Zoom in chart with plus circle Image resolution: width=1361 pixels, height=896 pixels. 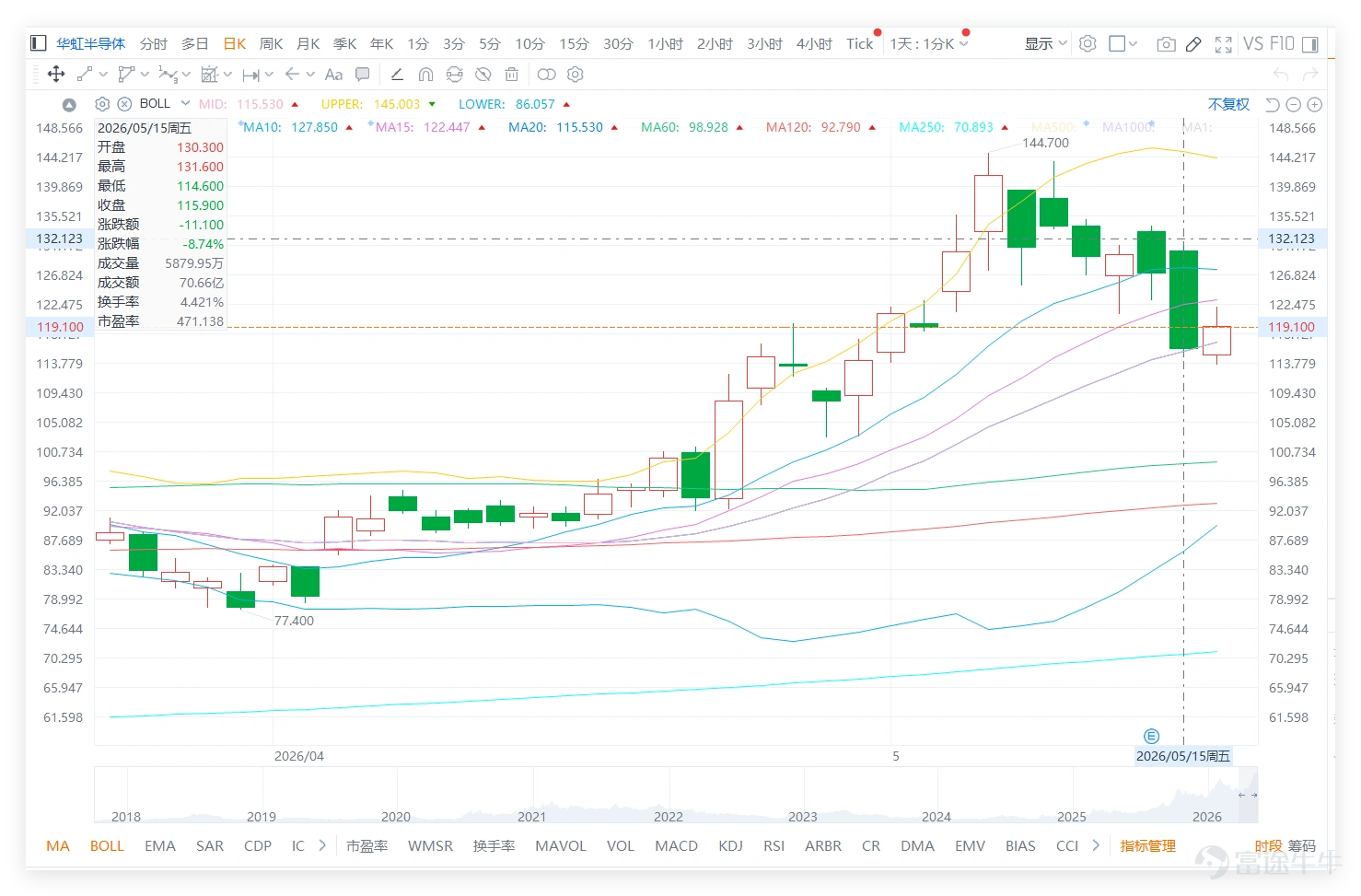(x=1315, y=105)
